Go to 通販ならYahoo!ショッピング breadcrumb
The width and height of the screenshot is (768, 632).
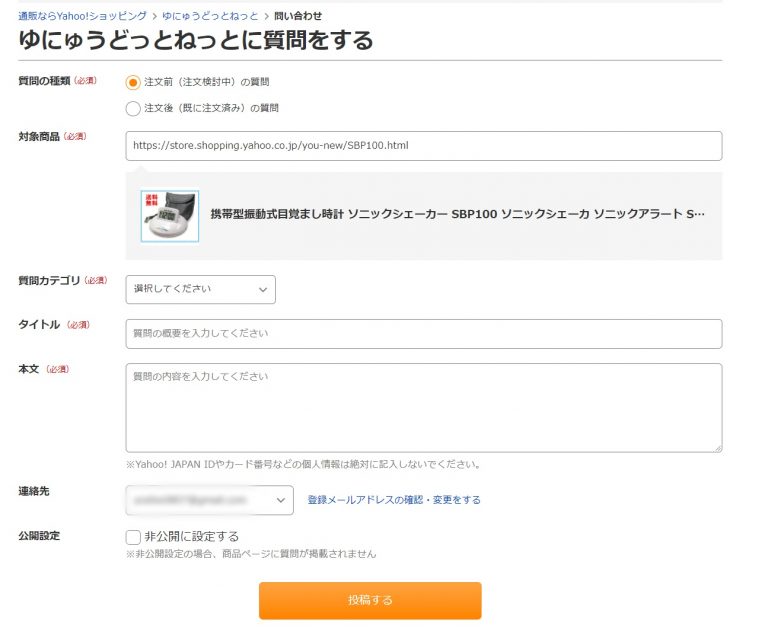click(82, 17)
